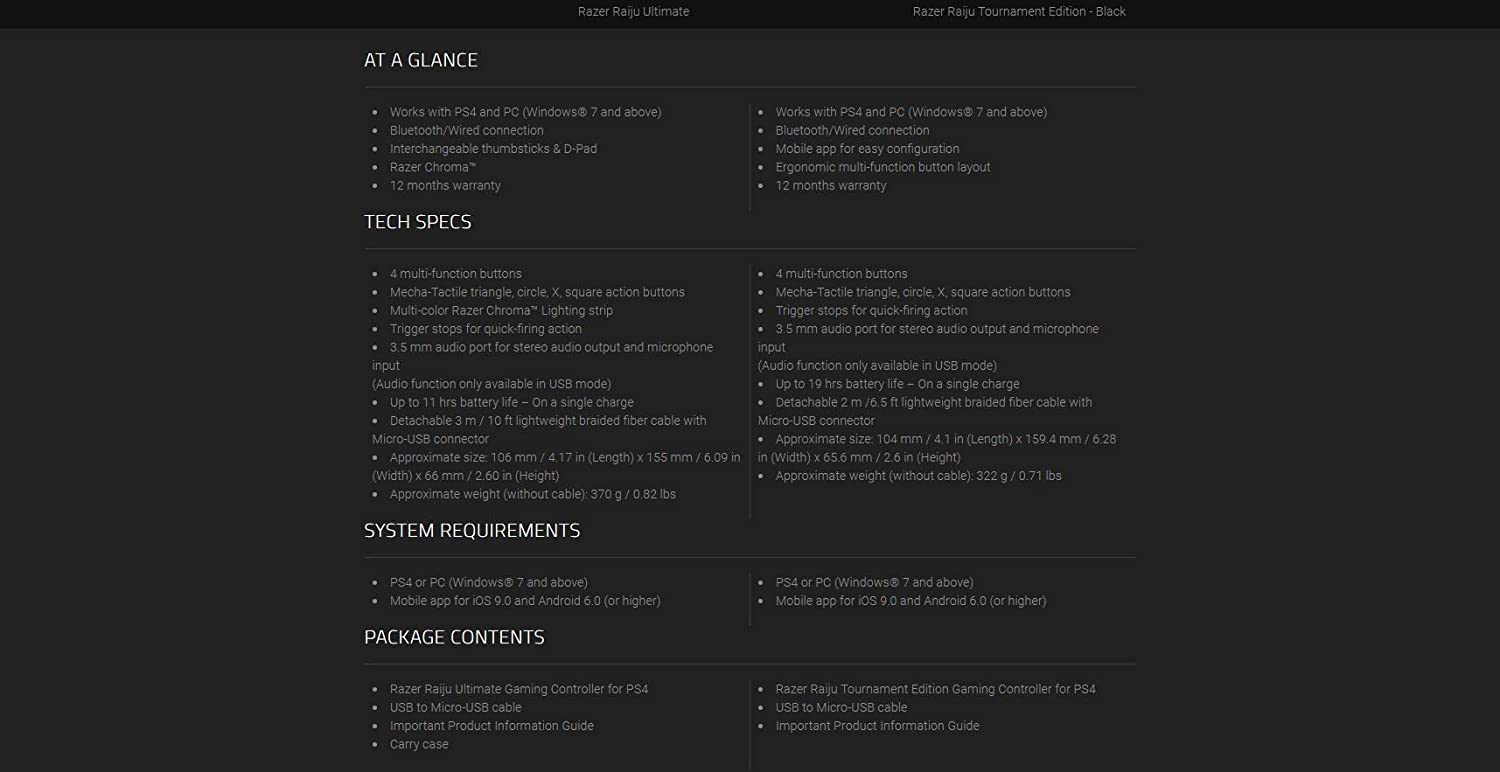Viewport: 1500px width, 772px height.
Task: Click the approximate weight 322 g spec
Action: (918, 476)
